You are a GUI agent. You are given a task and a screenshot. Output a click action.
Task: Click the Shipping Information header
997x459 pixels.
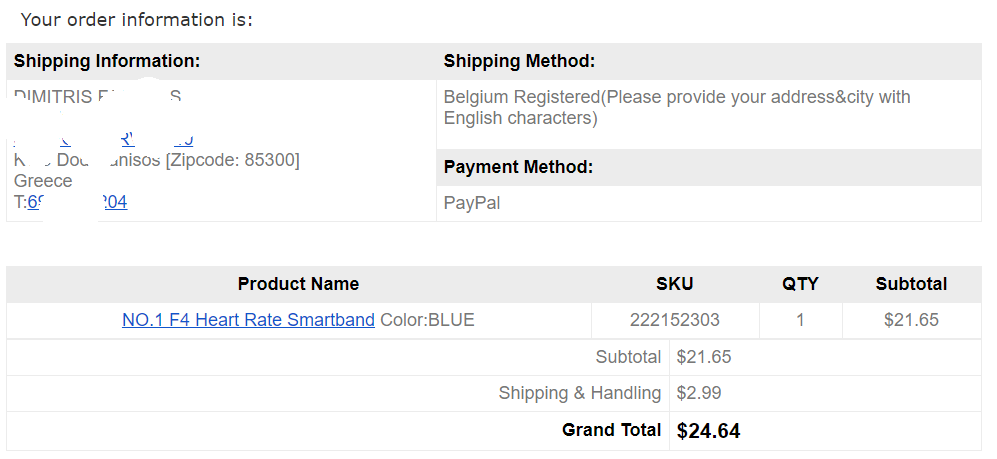pyautogui.click(x=107, y=61)
